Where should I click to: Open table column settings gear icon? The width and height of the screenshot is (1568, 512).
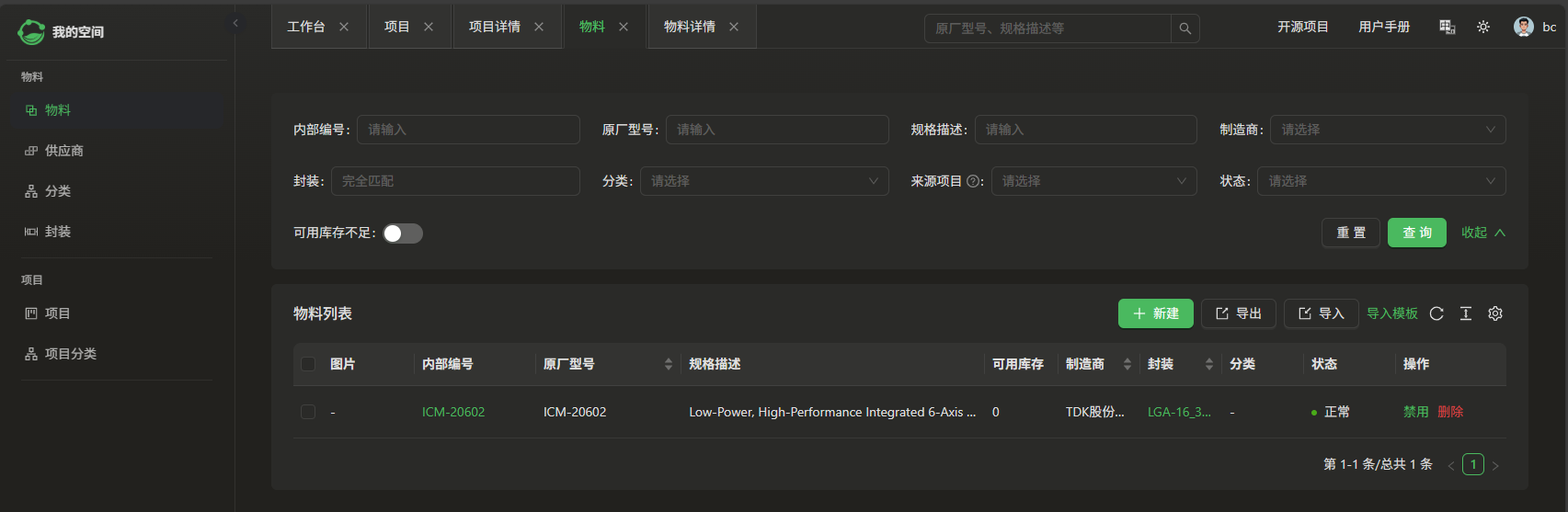click(1495, 313)
